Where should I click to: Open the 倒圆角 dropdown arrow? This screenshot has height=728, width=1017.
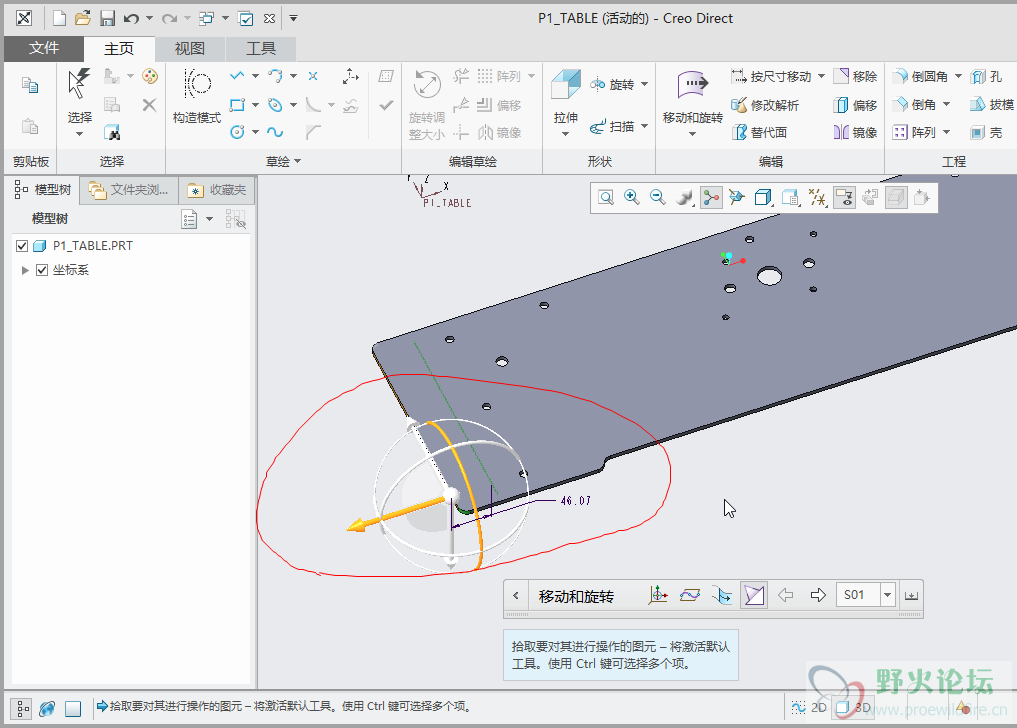click(958, 77)
